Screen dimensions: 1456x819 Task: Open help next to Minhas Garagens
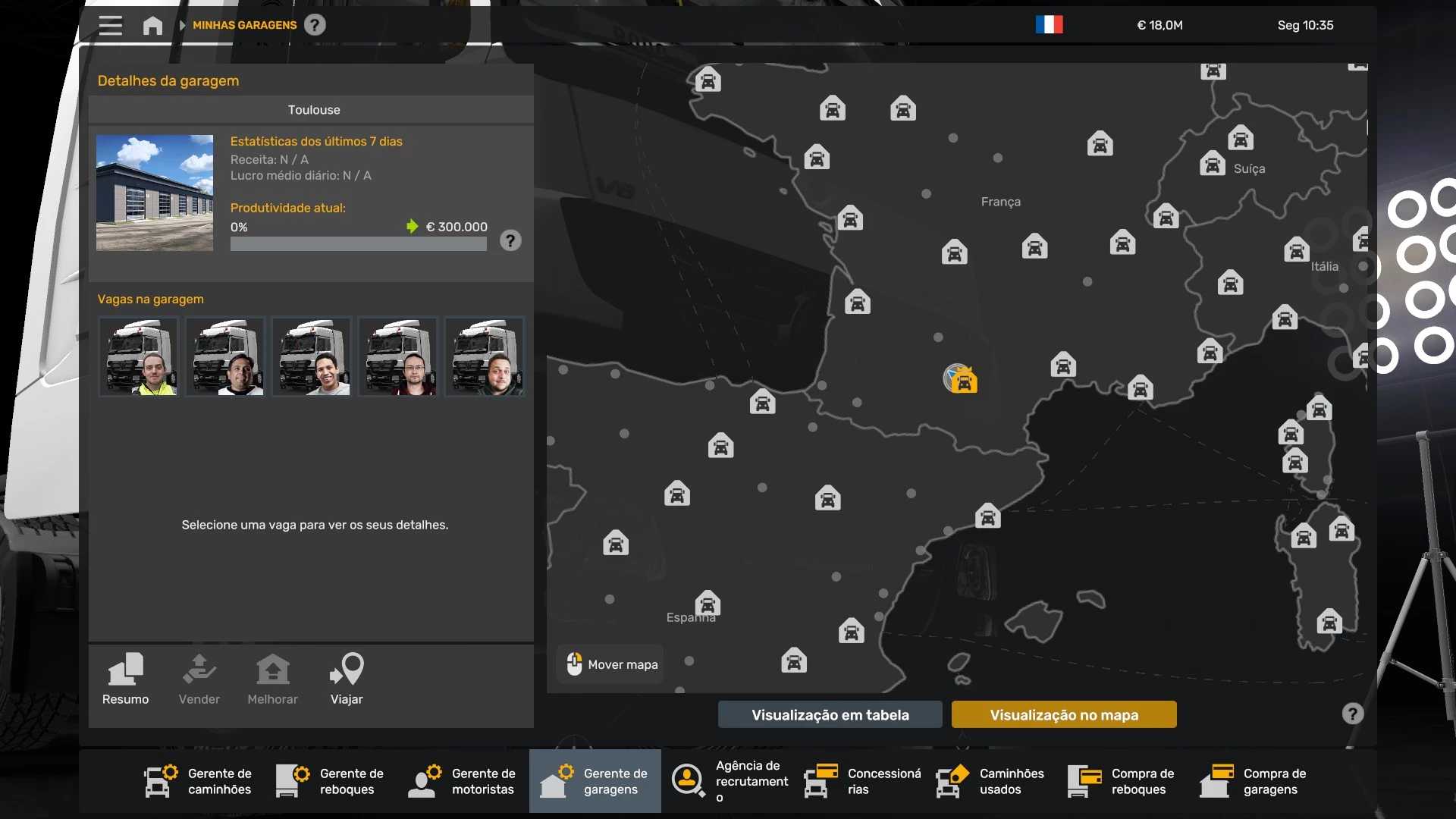(x=315, y=25)
